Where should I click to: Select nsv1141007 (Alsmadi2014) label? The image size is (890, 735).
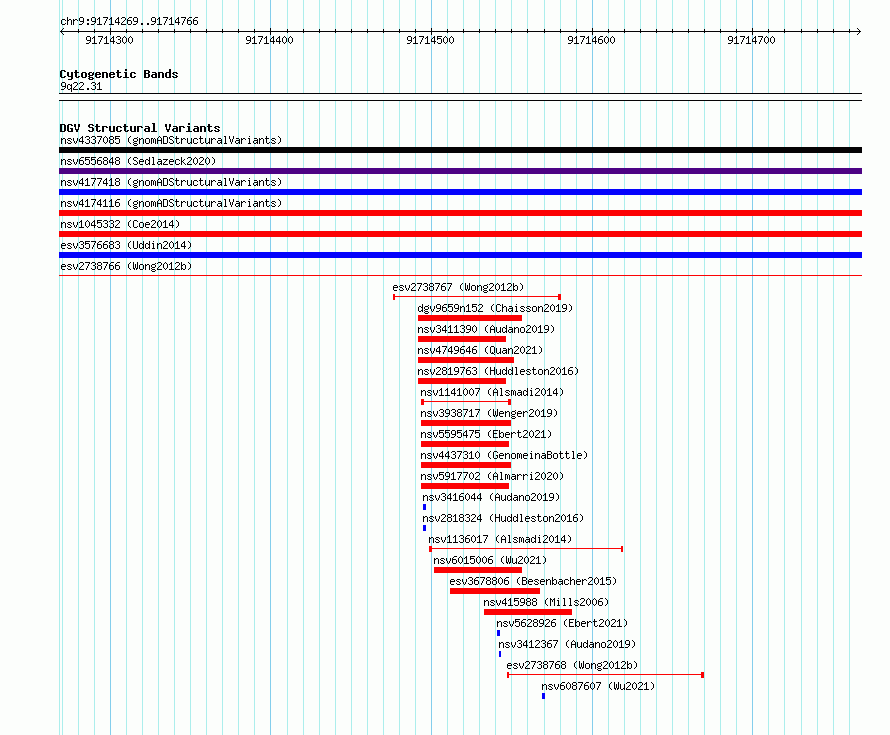[x=492, y=392]
